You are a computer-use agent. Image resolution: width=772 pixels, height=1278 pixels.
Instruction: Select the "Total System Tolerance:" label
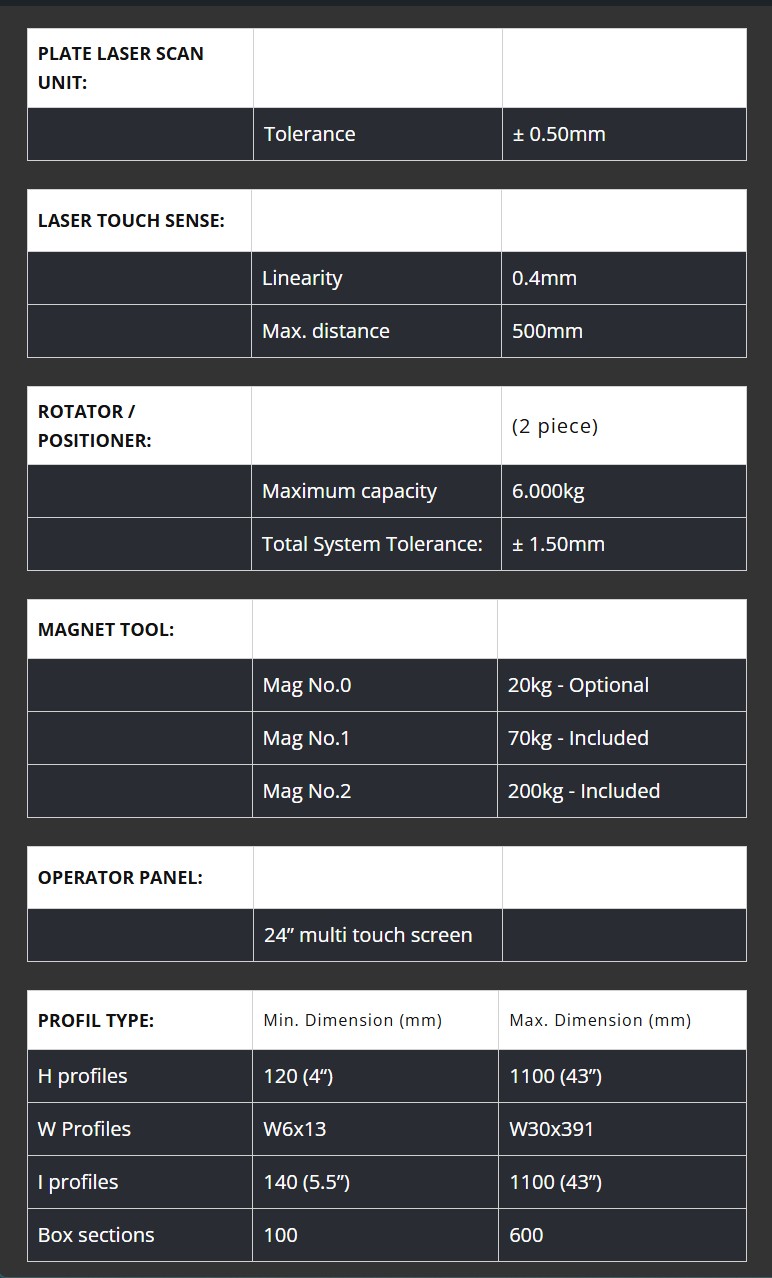[372, 544]
